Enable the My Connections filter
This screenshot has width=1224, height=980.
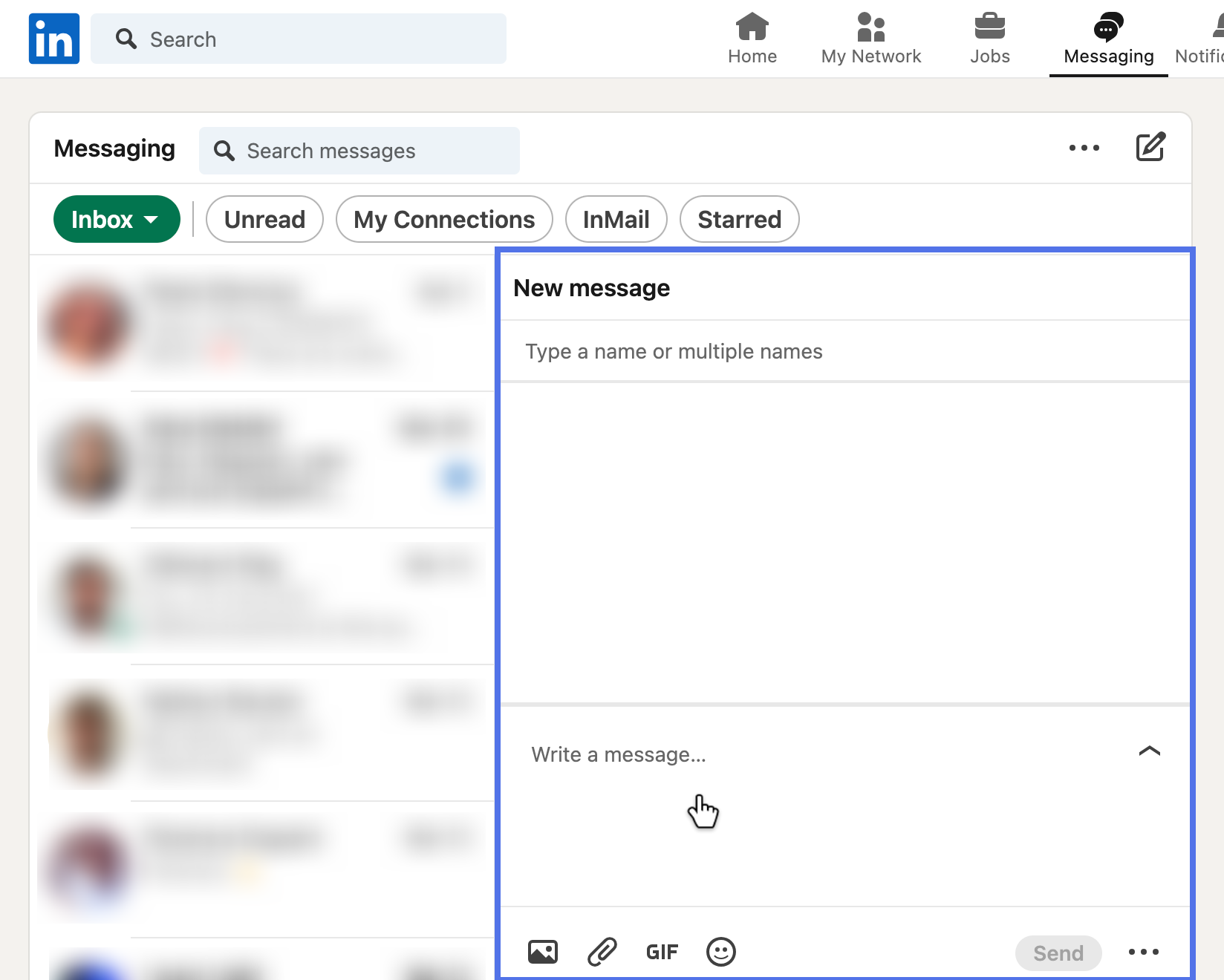(x=443, y=219)
